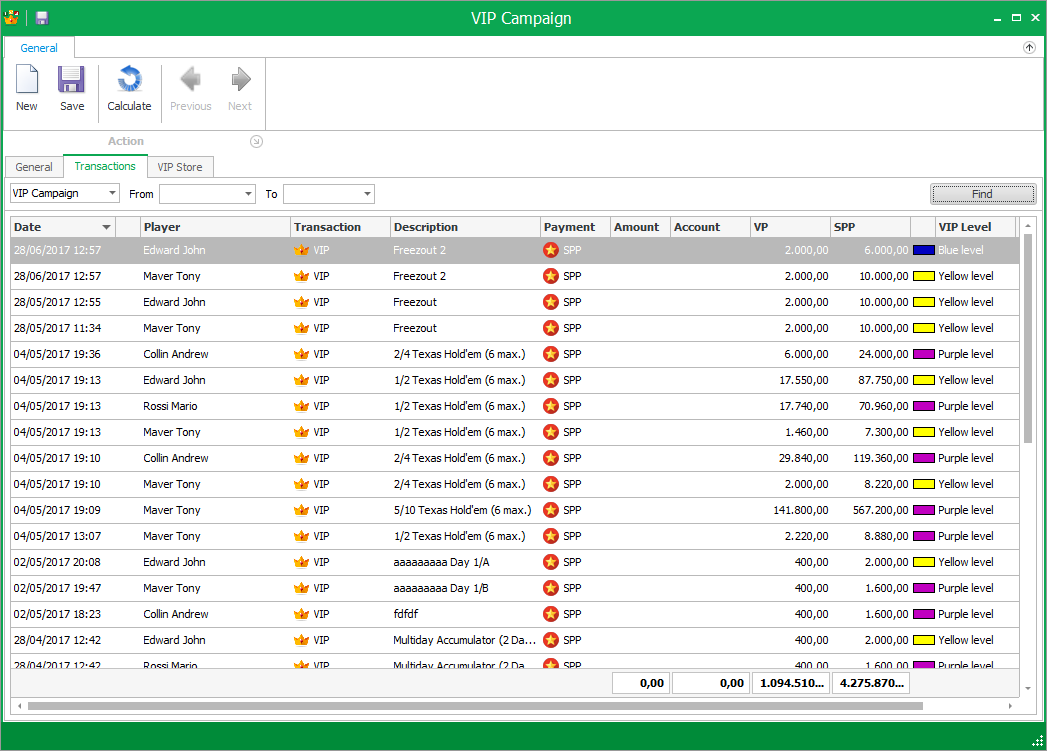Click the Previous arrow icon
Viewport: 1047px width, 751px height.
(190, 80)
